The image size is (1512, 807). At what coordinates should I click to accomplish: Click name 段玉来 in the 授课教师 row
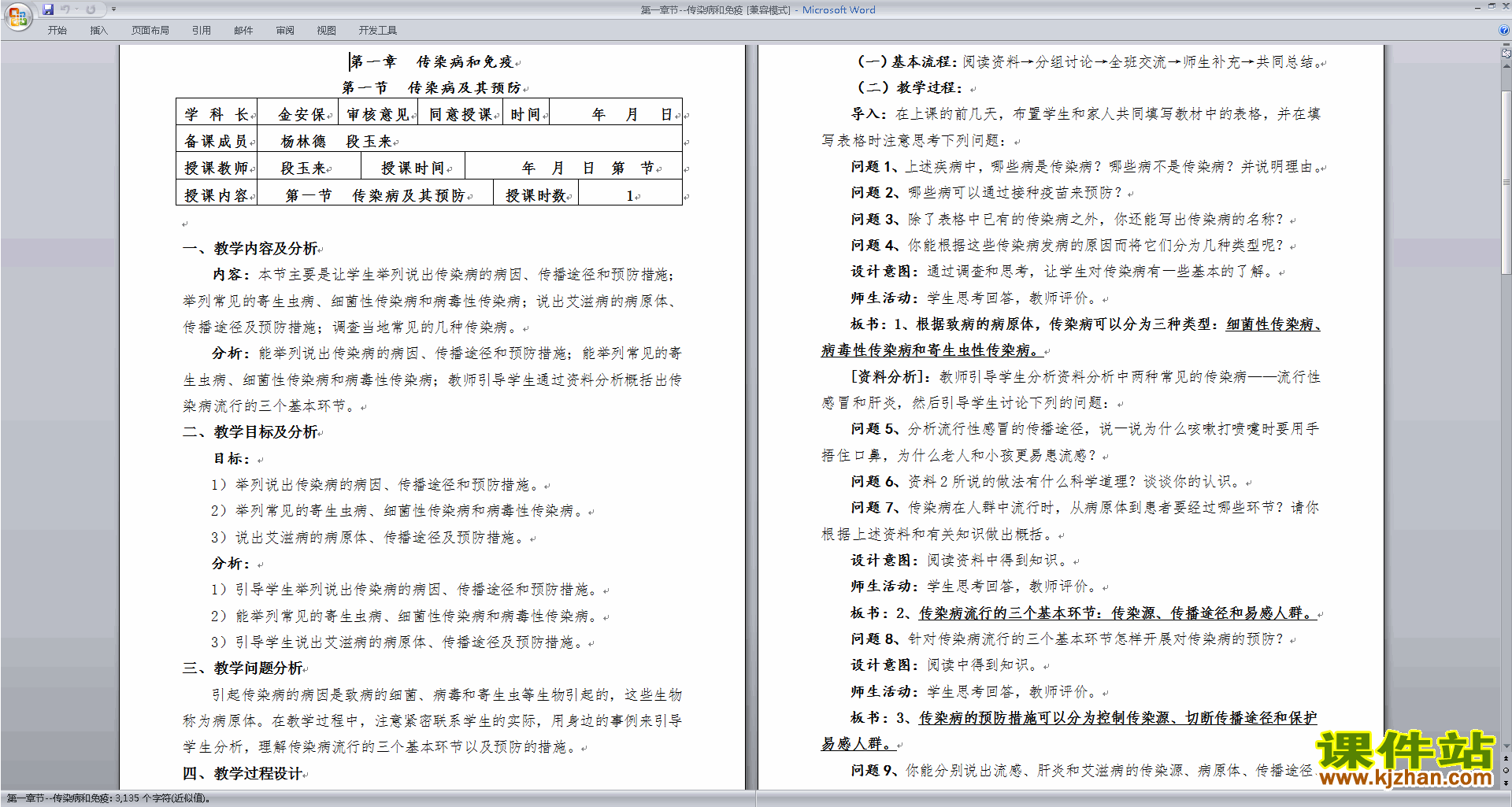pos(303,168)
